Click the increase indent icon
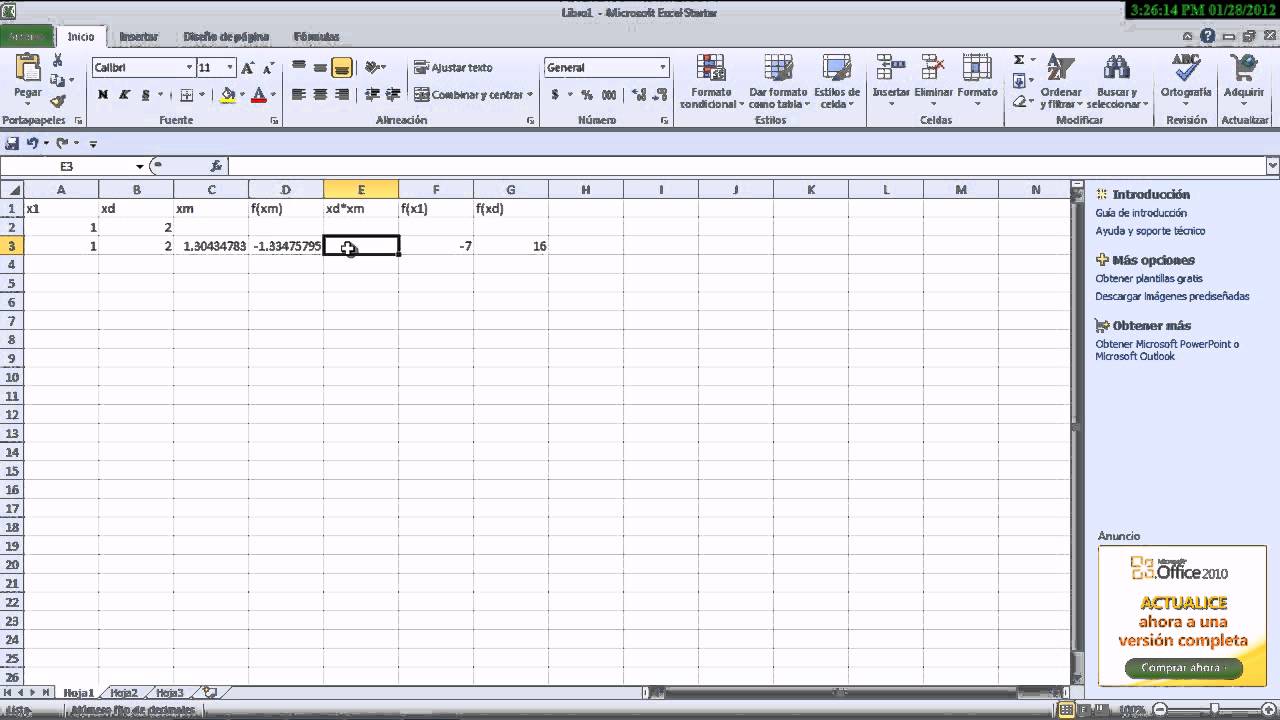 (x=393, y=95)
